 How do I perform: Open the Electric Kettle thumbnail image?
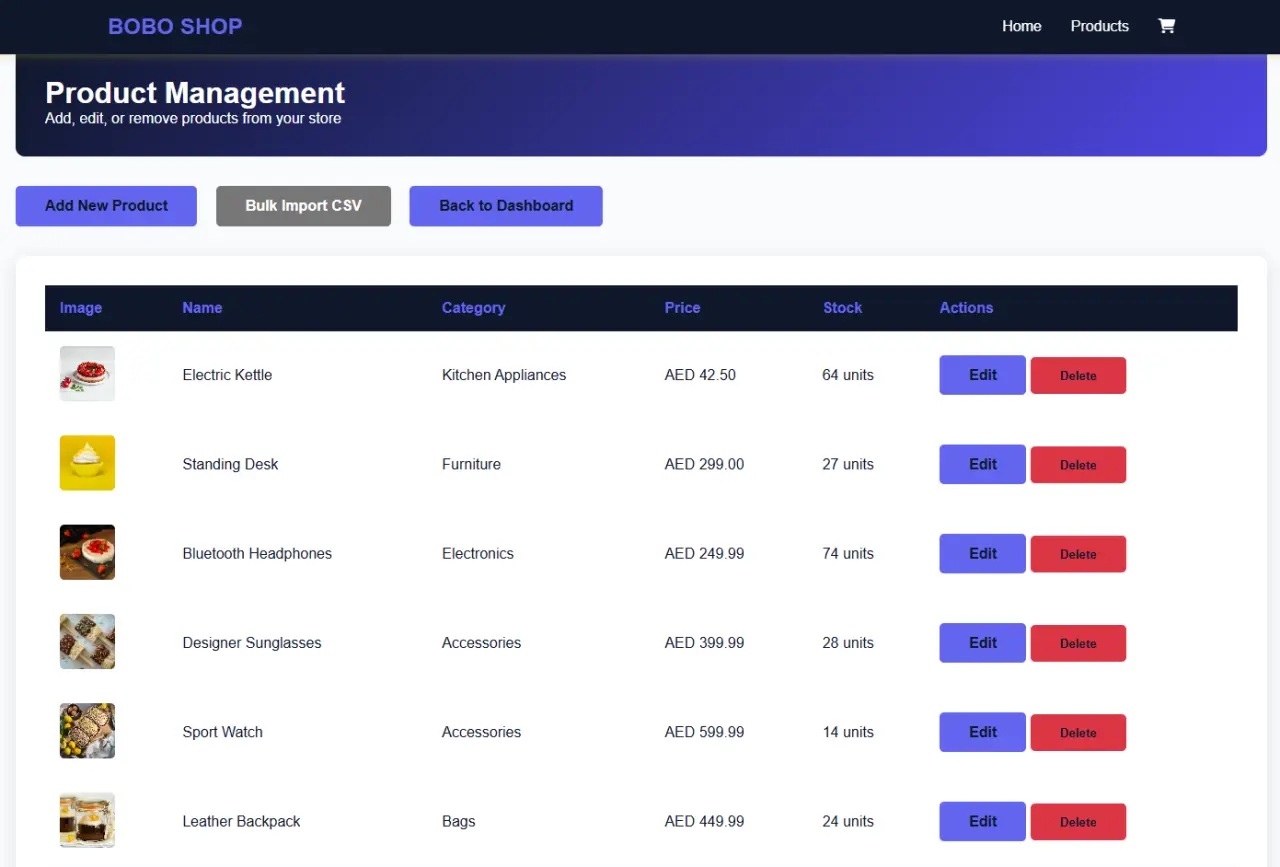(x=87, y=374)
